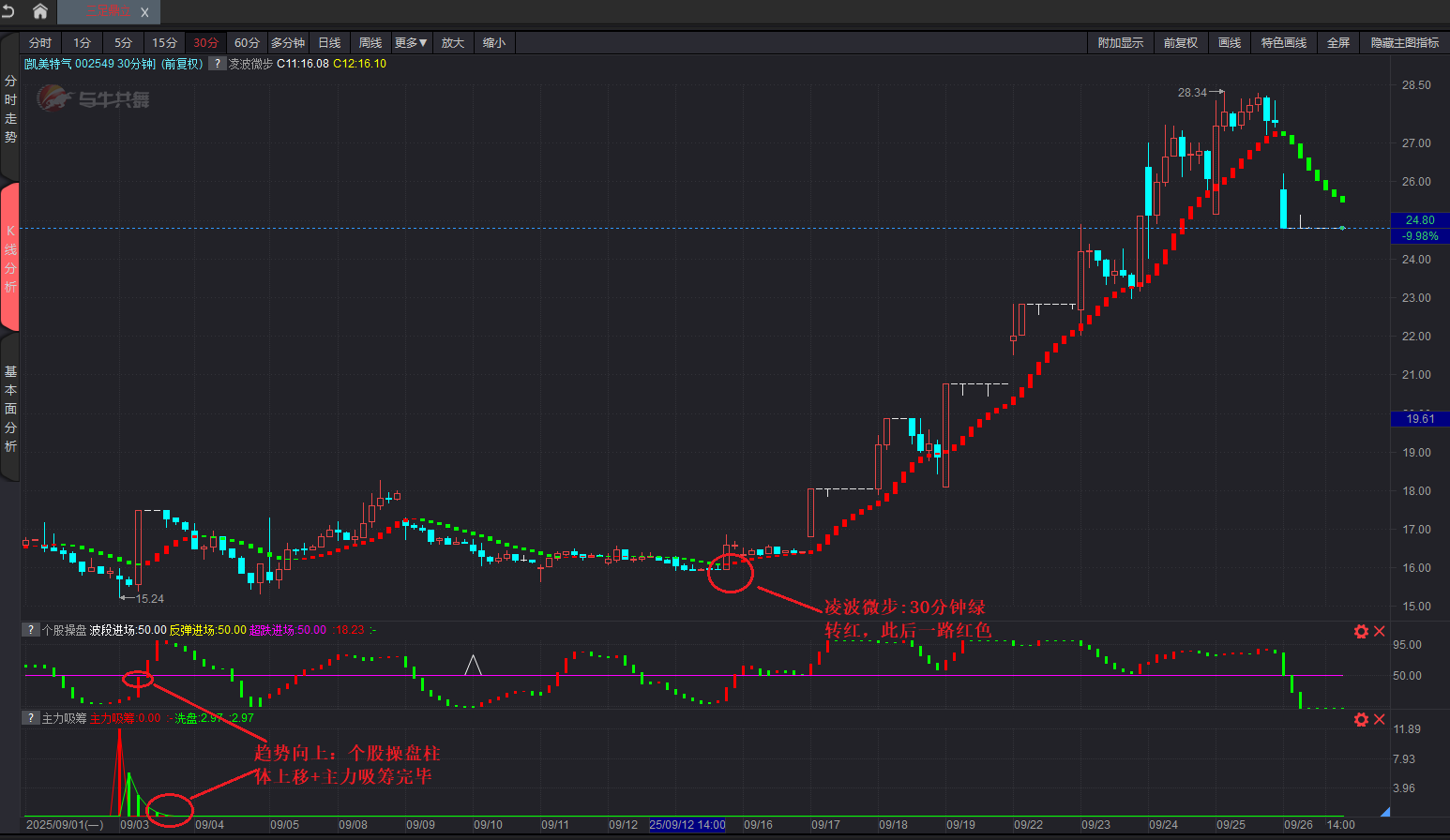Open the 分时走势 side tab
Image resolution: width=1450 pixels, height=840 pixels.
click(10, 109)
